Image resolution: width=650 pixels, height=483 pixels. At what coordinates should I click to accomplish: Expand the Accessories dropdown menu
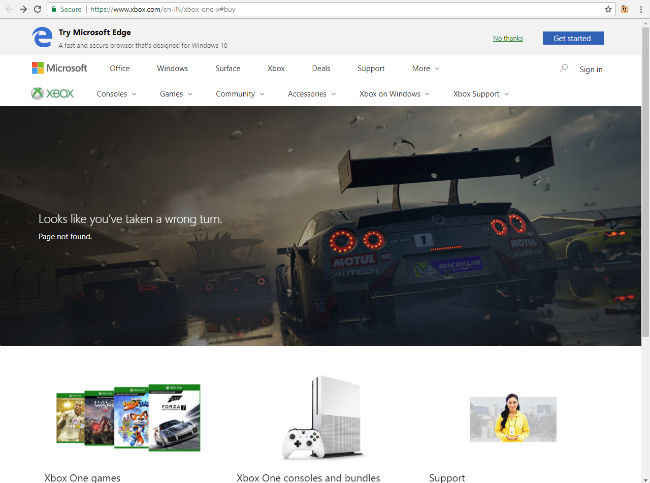pyautogui.click(x=311, y=94)
